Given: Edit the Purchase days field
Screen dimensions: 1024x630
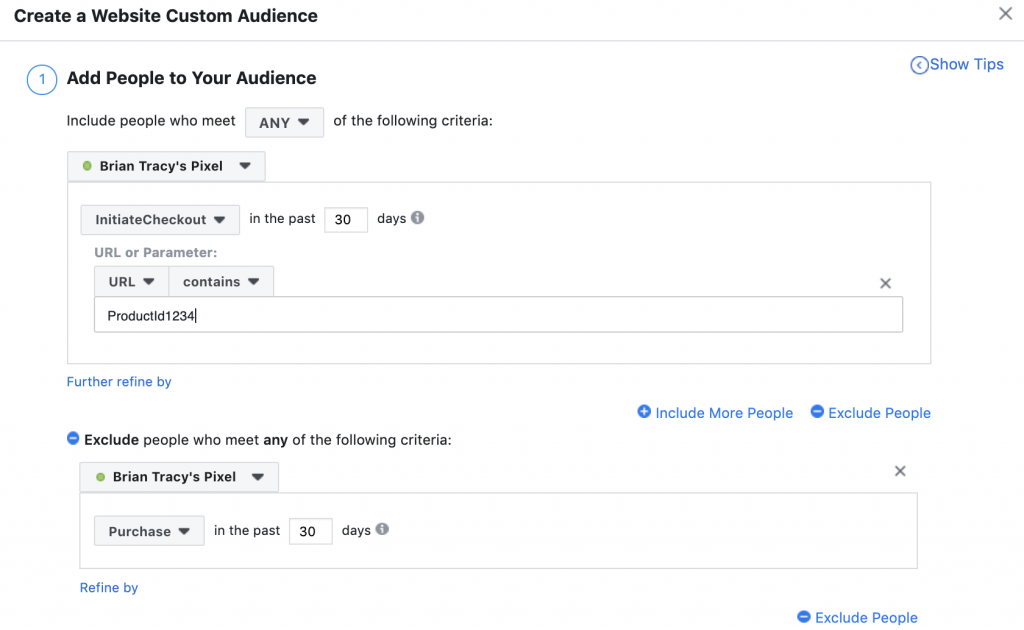Looking at the screenshot, I should point(310,531).
